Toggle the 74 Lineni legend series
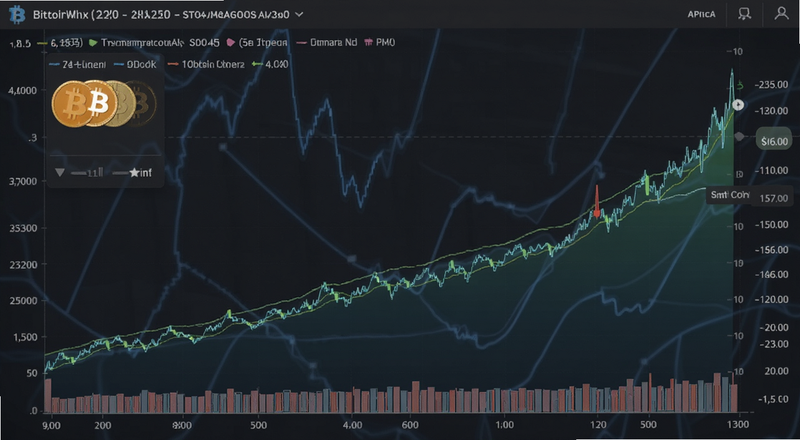The height and width of the screenshot is (440, 800). (78, 64)
